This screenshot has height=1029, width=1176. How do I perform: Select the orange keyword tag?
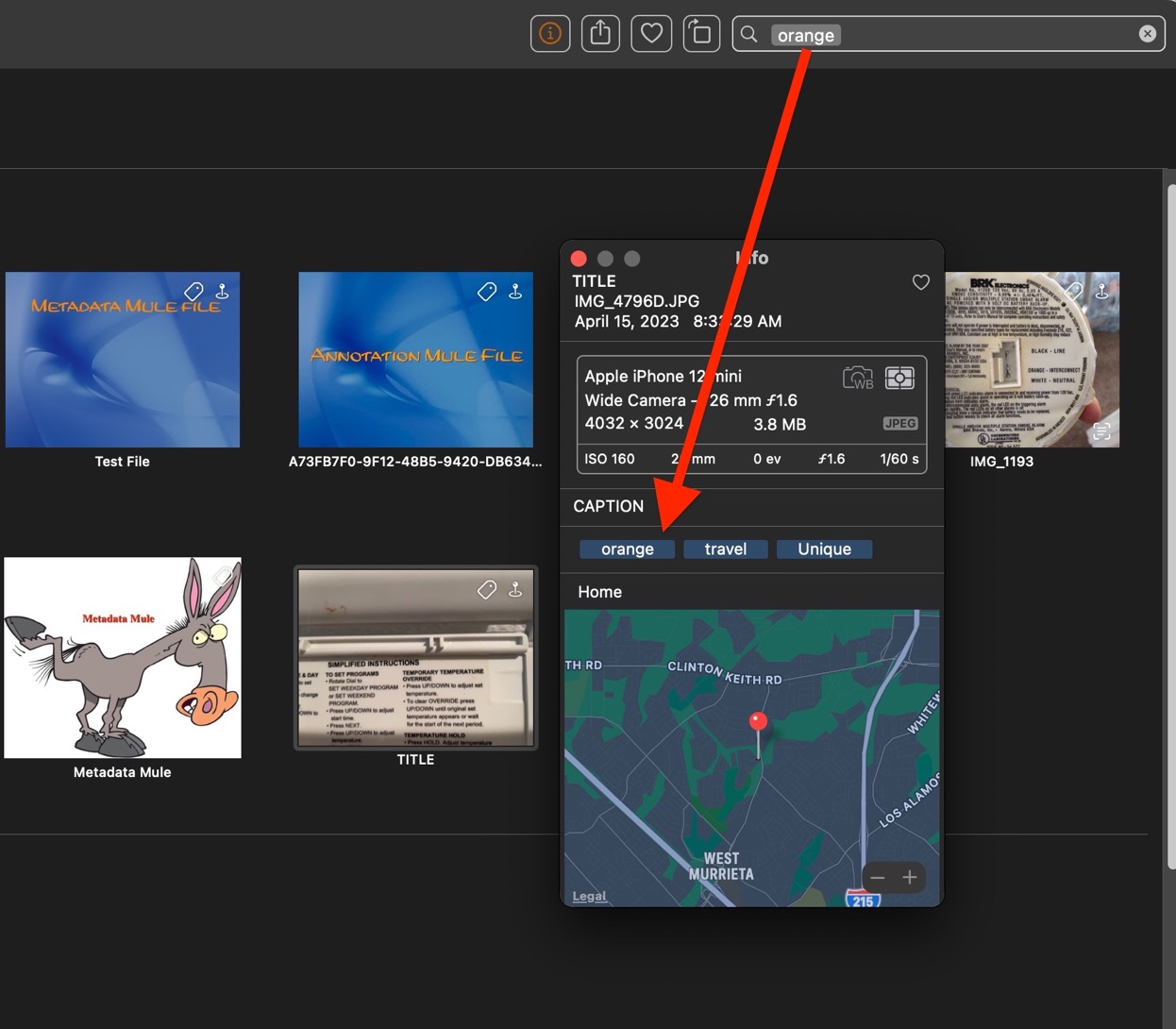click(627, 549)
